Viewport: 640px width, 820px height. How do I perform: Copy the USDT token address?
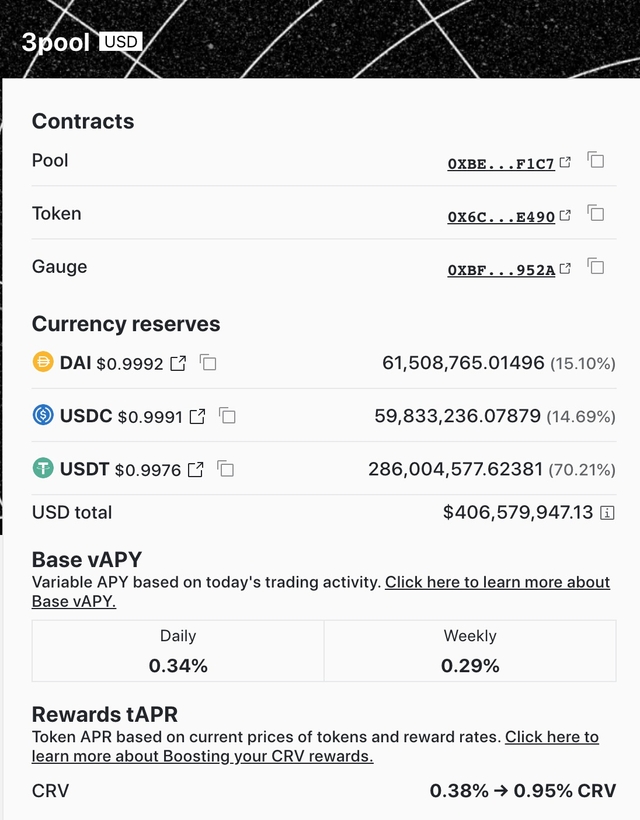(226, 469)
